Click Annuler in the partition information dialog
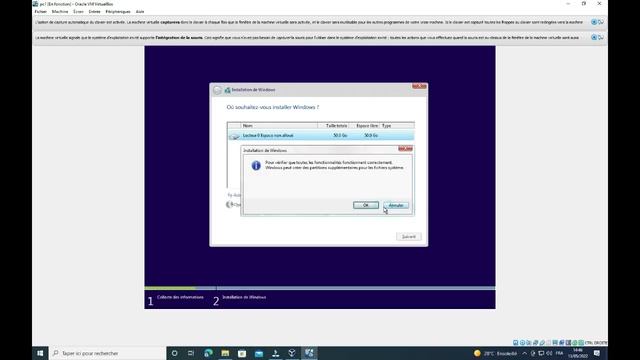The height and width of the screenshot is (360, 640). 396,205
